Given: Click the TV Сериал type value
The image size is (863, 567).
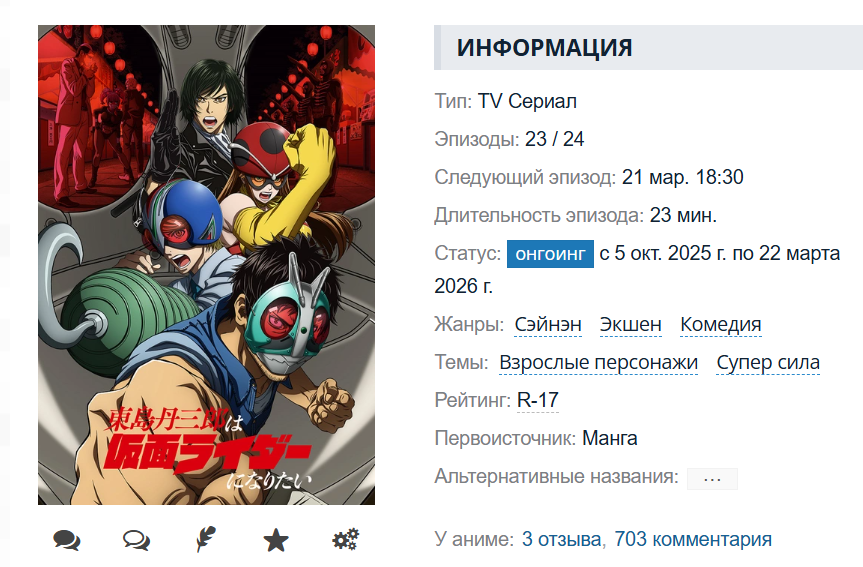Looking at the screenshot, I should 527,101.
